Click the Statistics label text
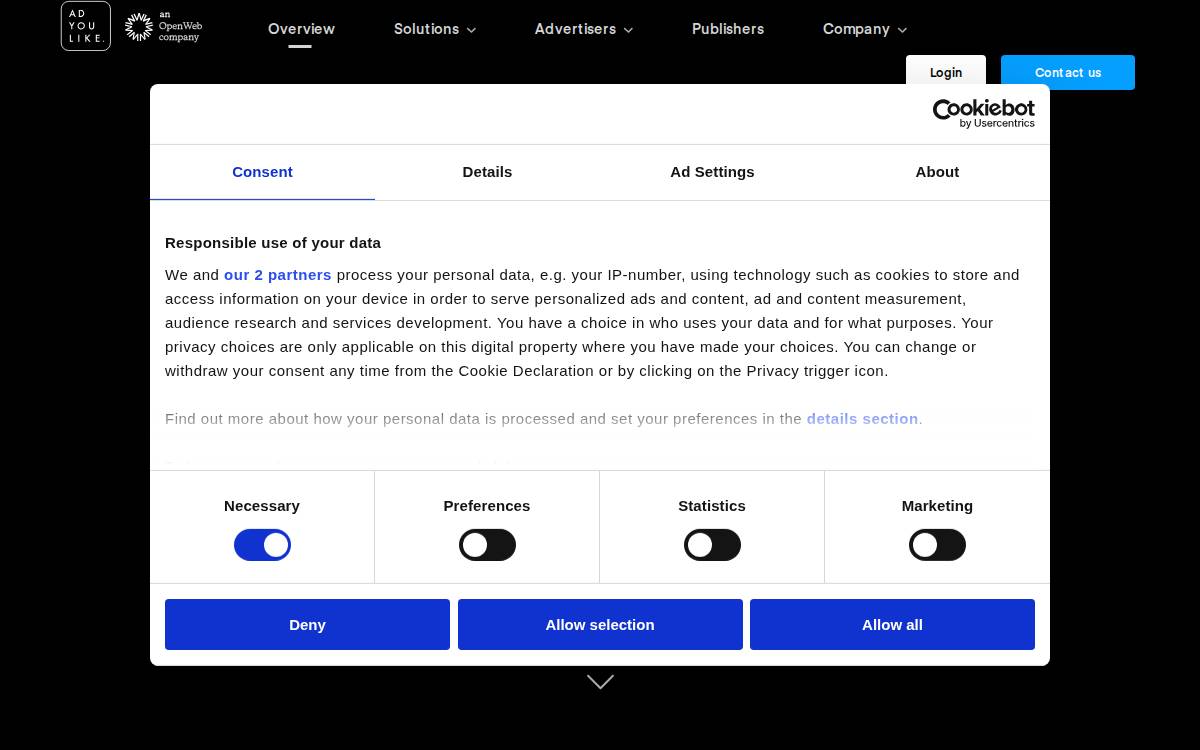The image size is (1200, 750). pos(712,506)
